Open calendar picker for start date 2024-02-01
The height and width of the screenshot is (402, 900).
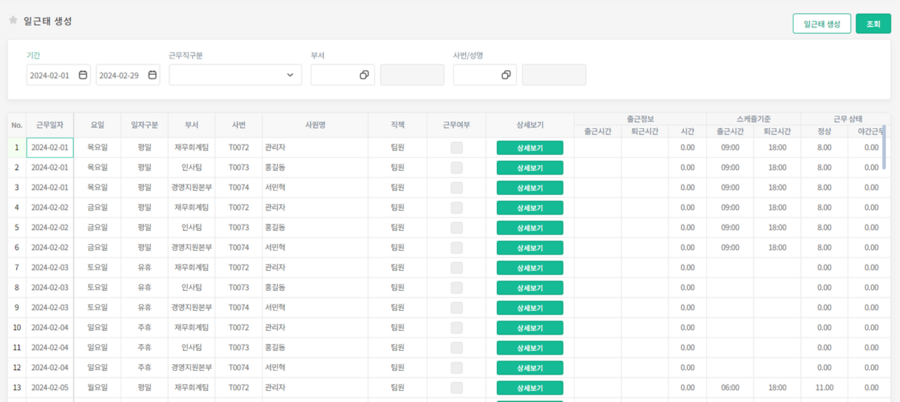click(x=82, y=75)
